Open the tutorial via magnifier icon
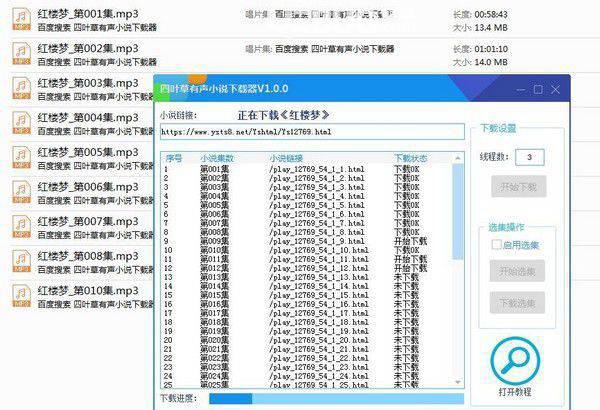Viewport: 600px width, 410px height. point(515,360)
